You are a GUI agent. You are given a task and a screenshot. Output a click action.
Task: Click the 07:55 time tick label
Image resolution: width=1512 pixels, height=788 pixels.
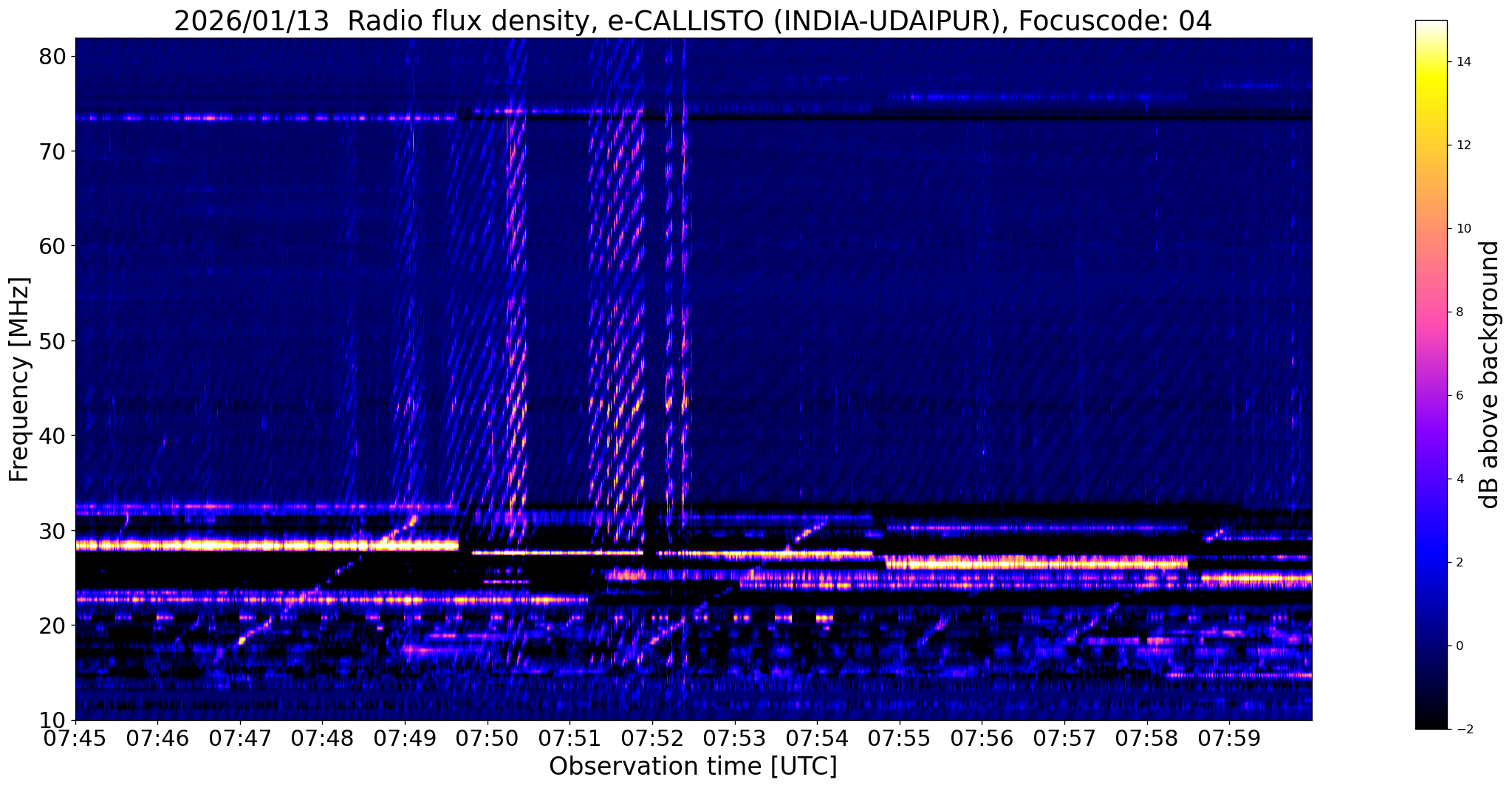(899, 738)
